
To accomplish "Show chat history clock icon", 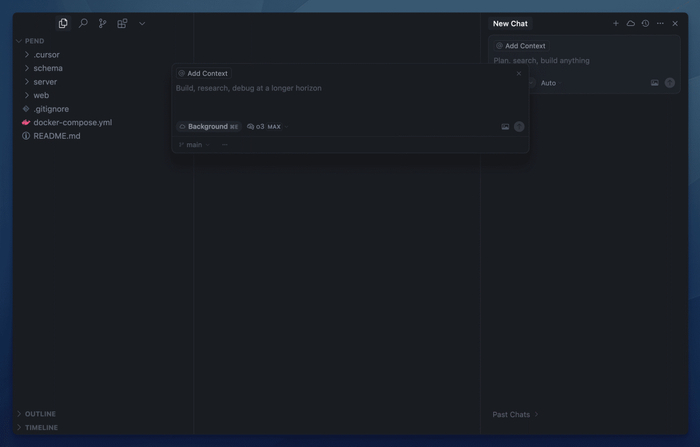I will point(645,23).
